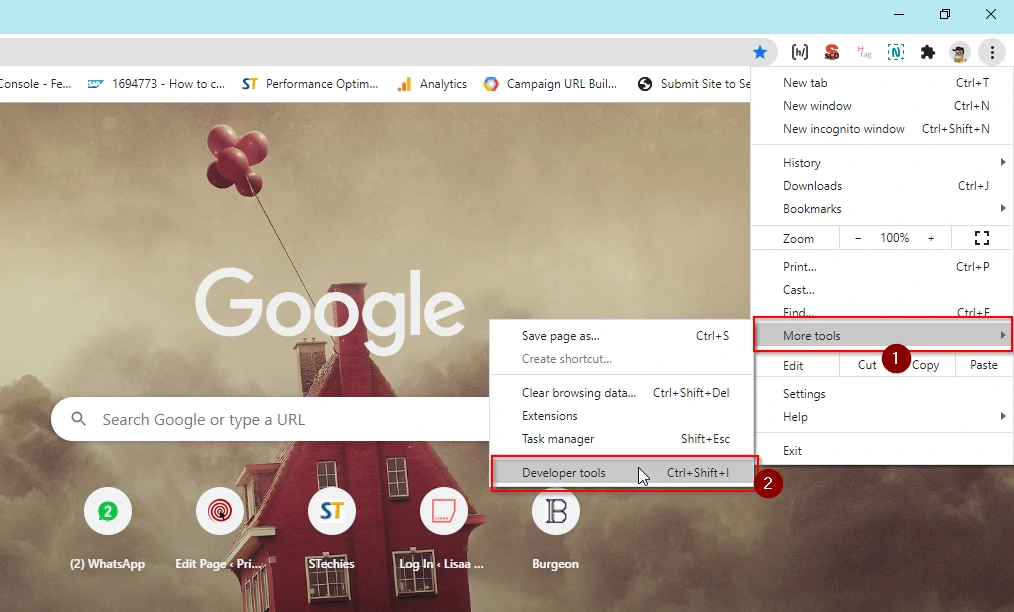Launch the STechies shortcut icon
Screen dimensions: 1014x612
click(332, 511)
